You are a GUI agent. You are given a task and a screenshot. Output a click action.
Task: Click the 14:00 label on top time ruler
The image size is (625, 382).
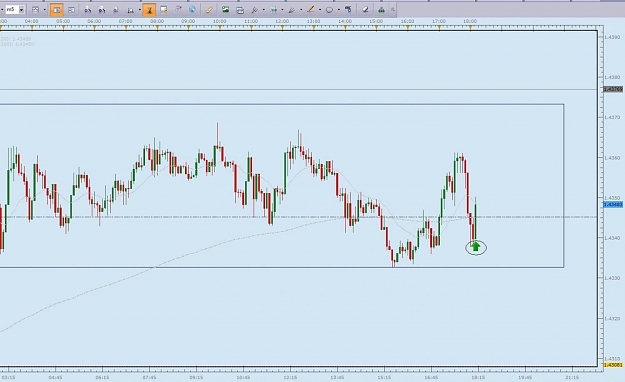(345, 21)
